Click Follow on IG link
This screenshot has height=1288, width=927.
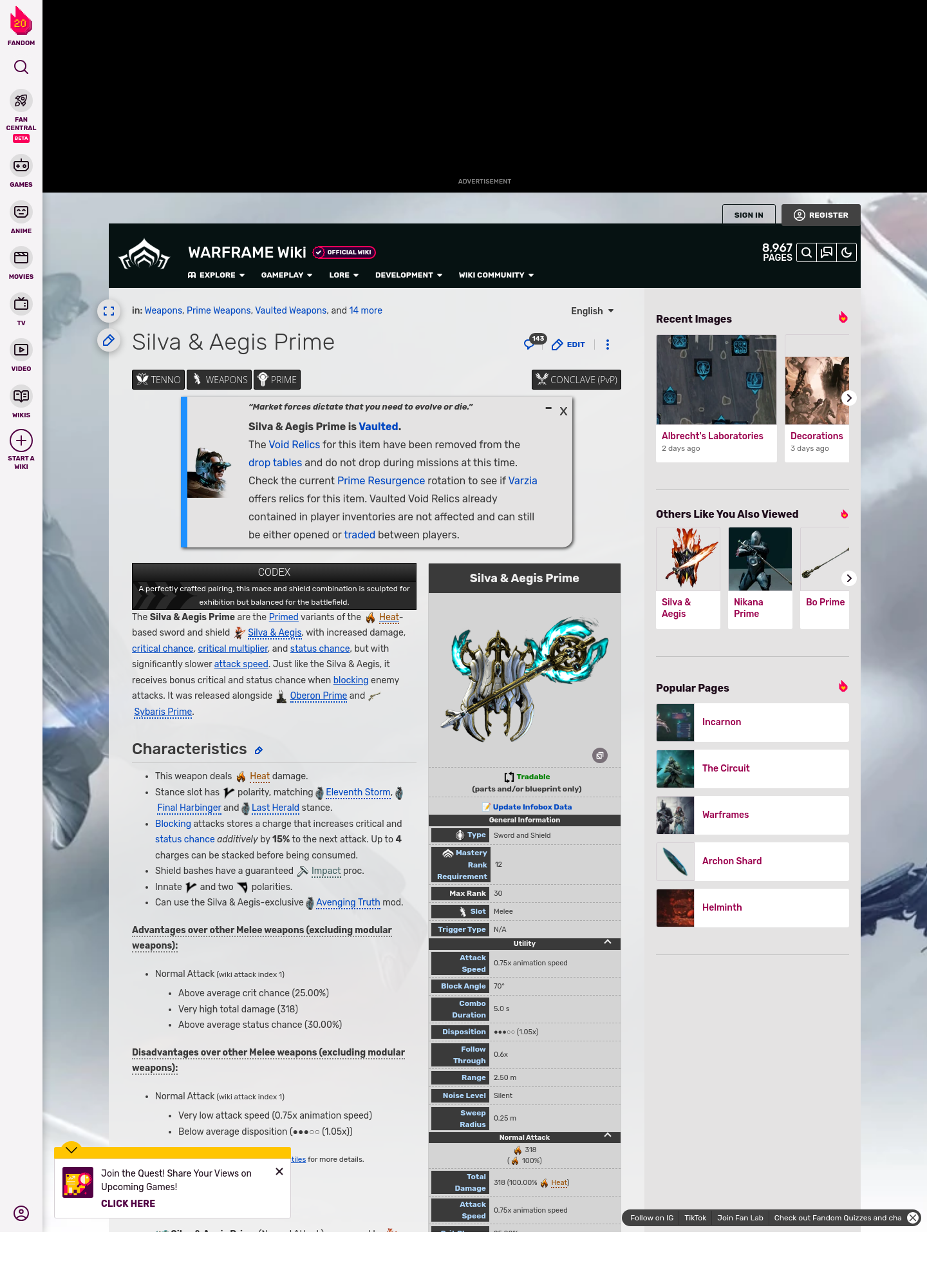click(x=651, y=1218)
